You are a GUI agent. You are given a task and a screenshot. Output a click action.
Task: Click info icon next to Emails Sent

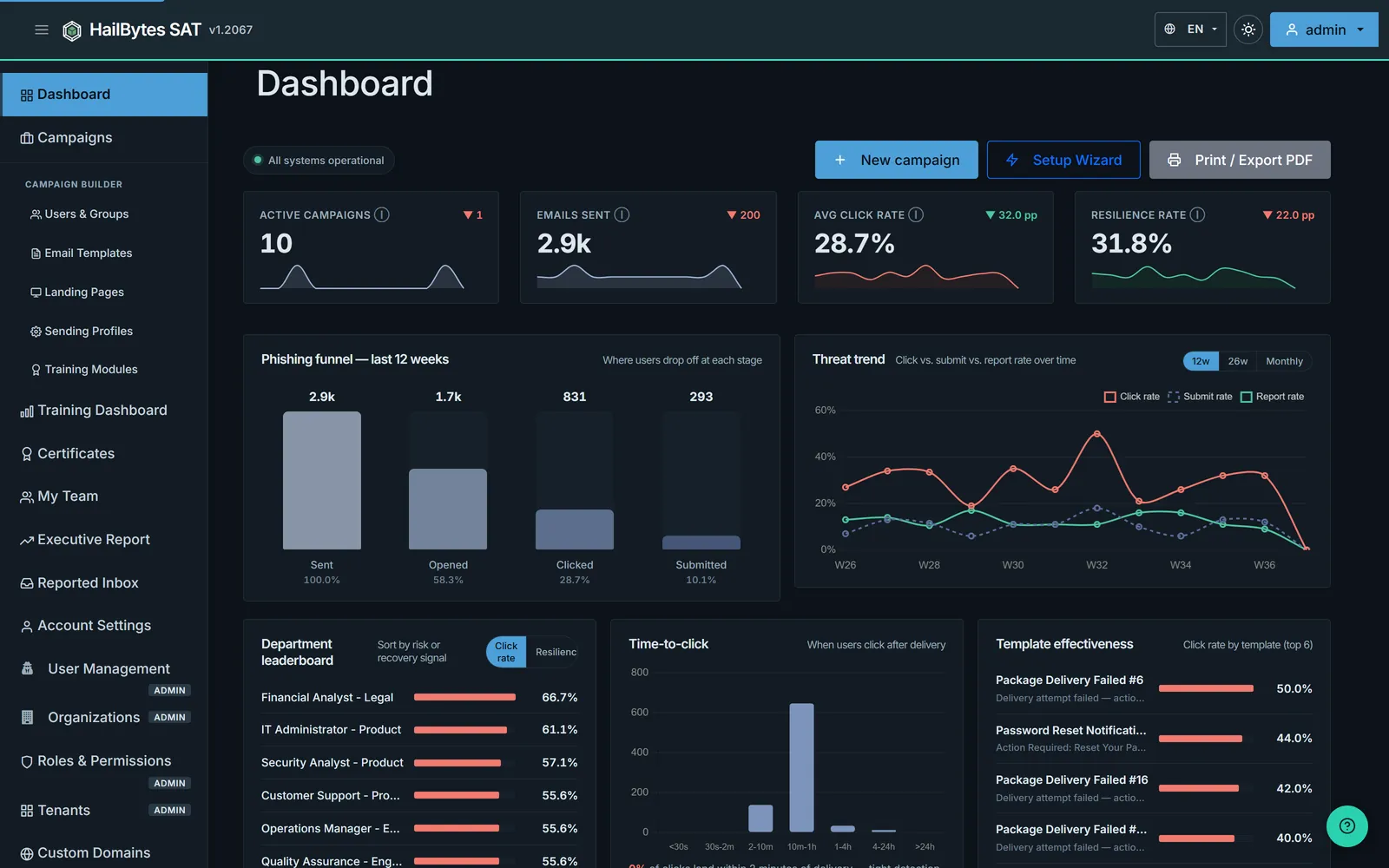pos(622,214)
